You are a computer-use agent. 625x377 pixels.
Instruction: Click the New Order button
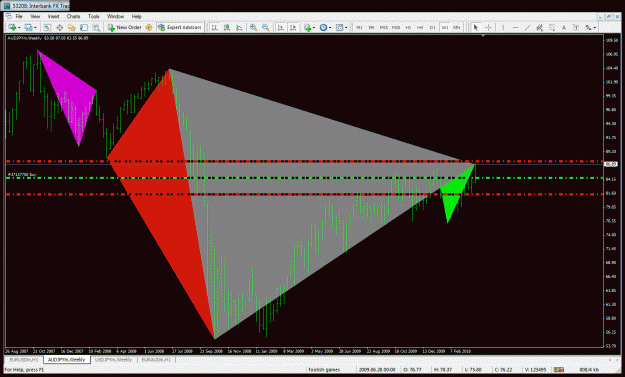point(124,27)
